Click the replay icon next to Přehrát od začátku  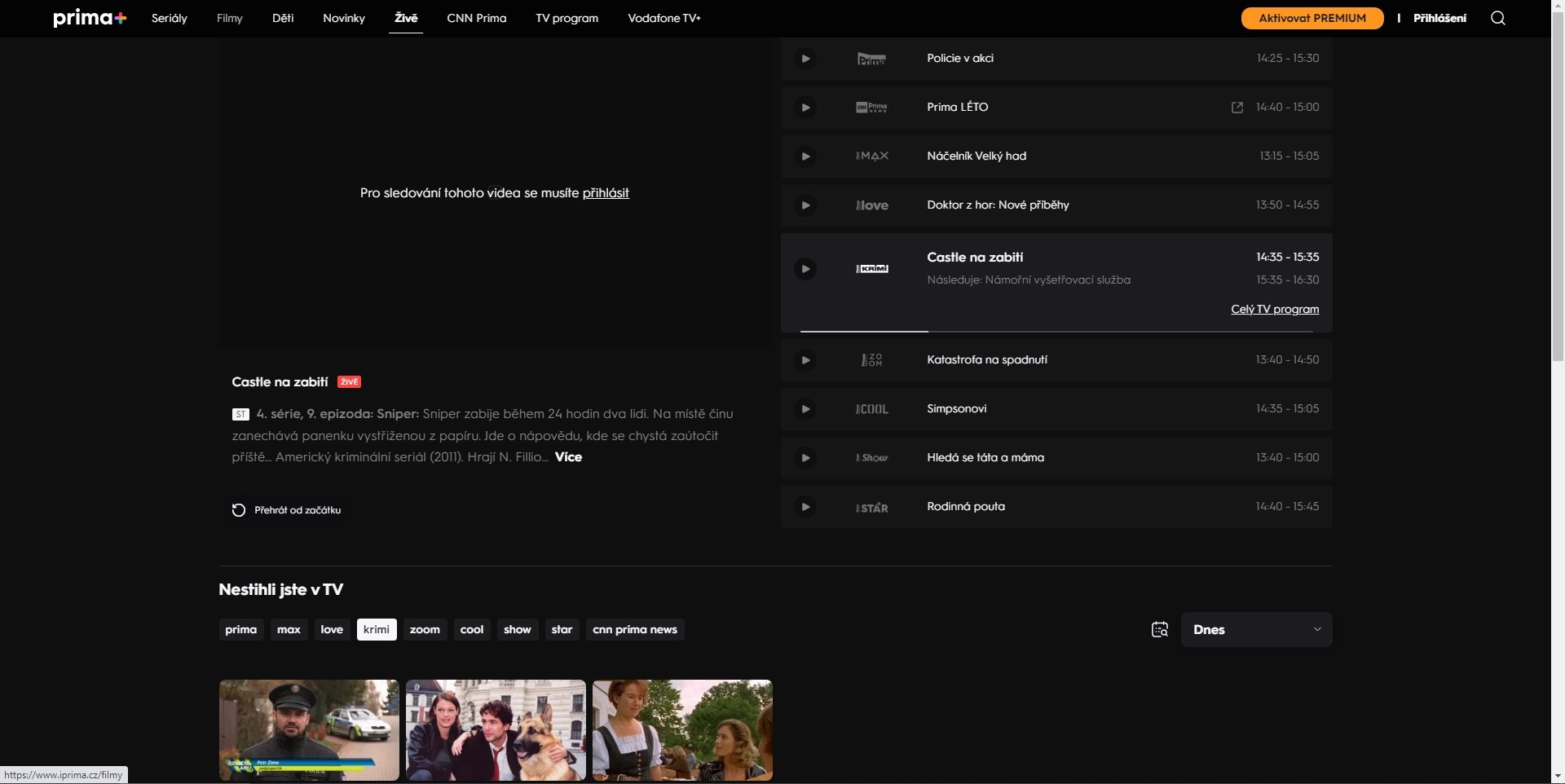coord(237,510)
